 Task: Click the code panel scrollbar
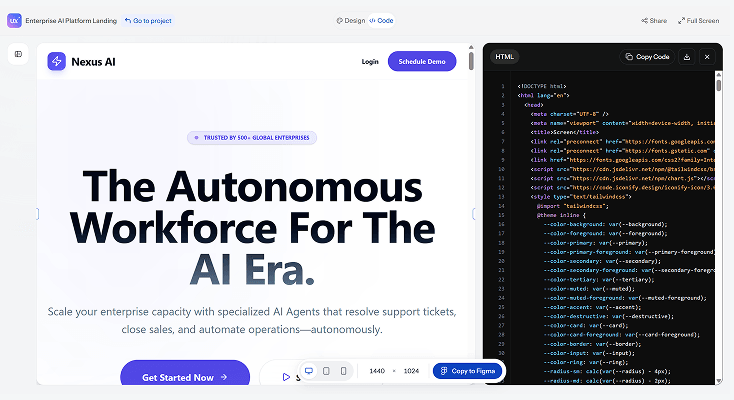(719, 85)
